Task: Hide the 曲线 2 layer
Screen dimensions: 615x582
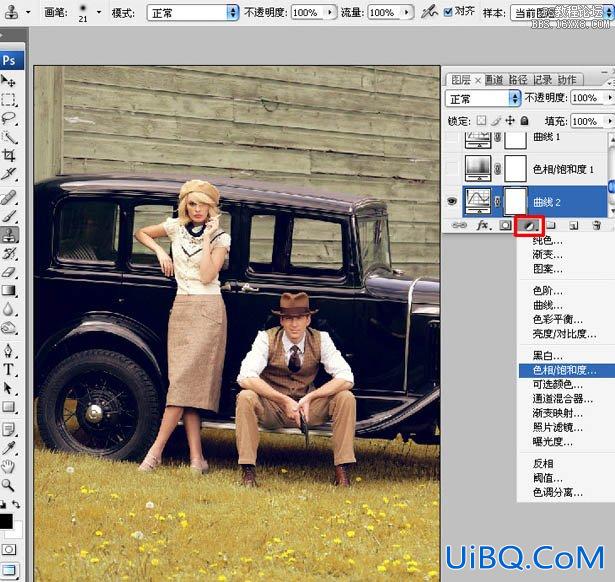Action: (x=452, y=202)
